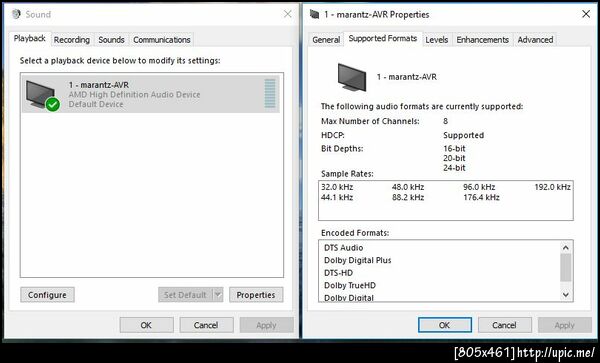Click the Properties button in Sound window
The height and width of the screenshot is (363, 600).
(256, 295)
